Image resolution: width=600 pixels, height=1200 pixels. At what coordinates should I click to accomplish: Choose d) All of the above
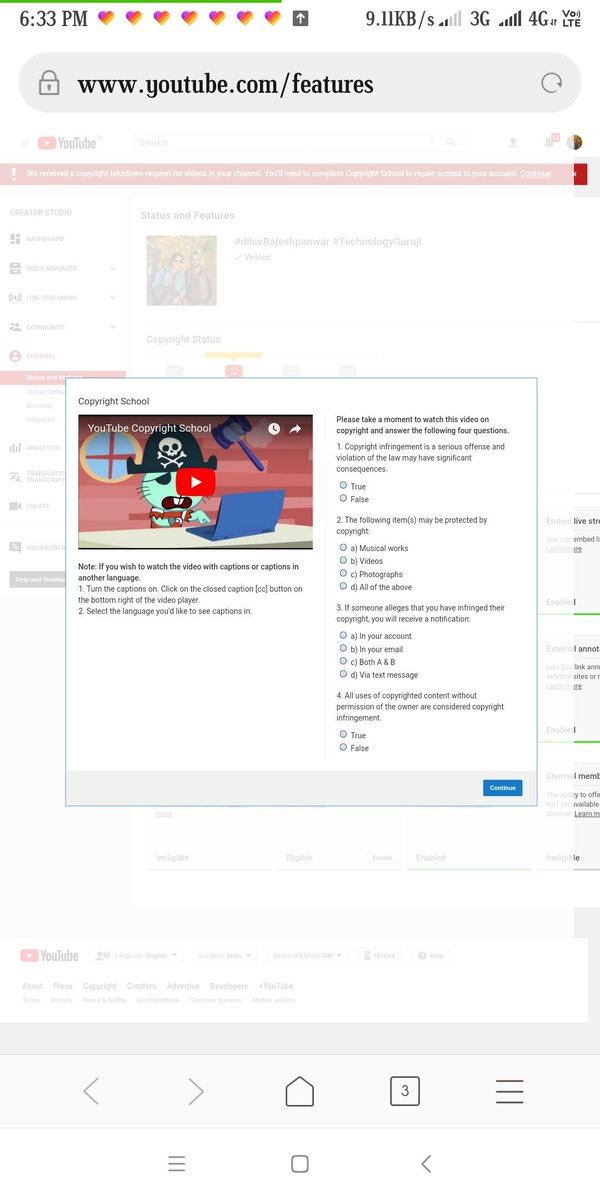pos(343,586)
